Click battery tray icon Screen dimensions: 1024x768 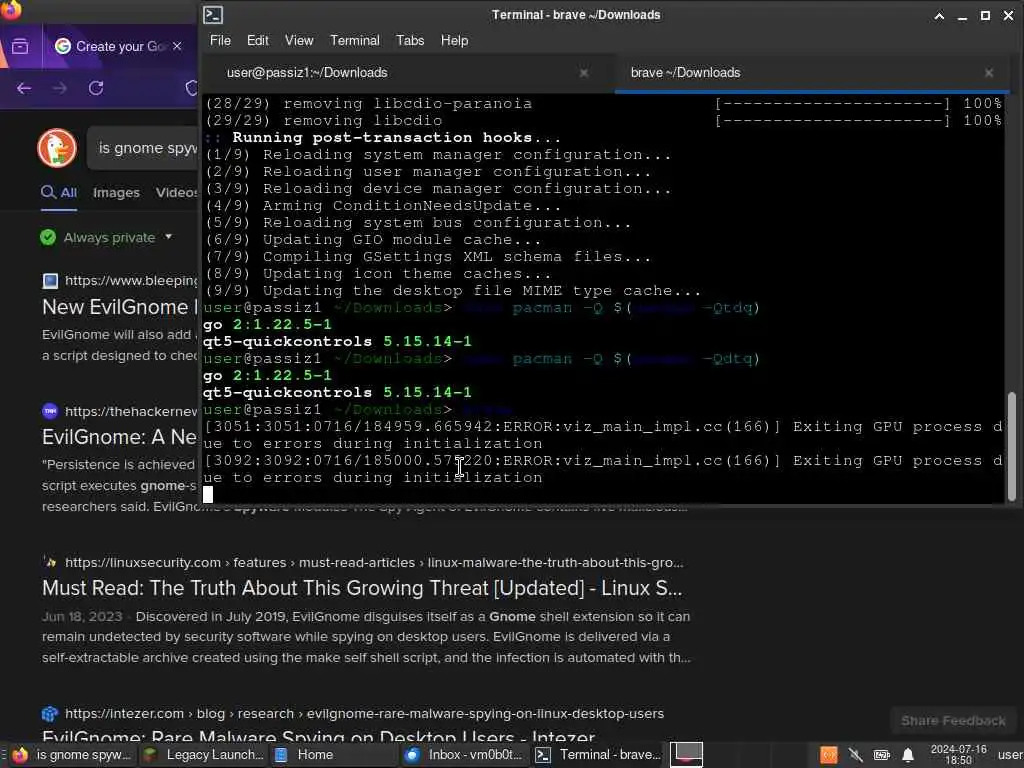point(882,756)
